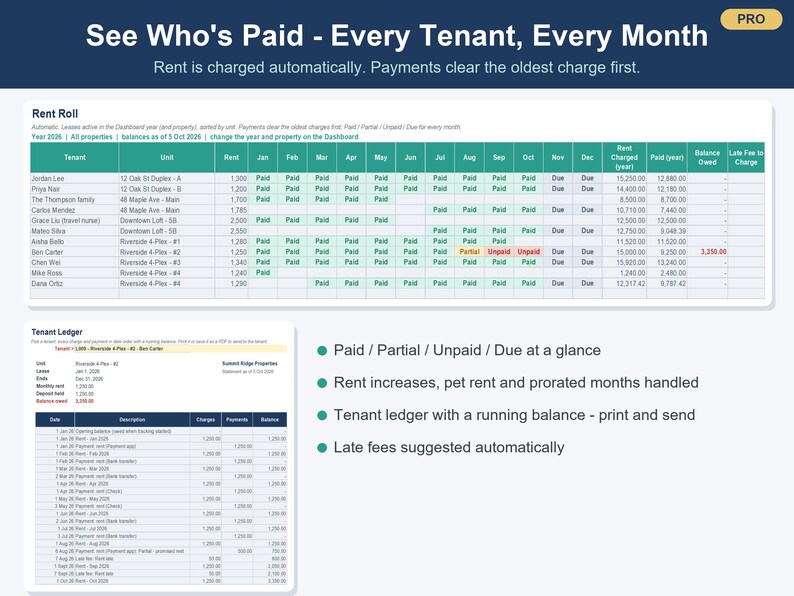Select 'The Thompson family' tenant cell
This screenshot has width=794, height=596.
(x=74, y=200)
